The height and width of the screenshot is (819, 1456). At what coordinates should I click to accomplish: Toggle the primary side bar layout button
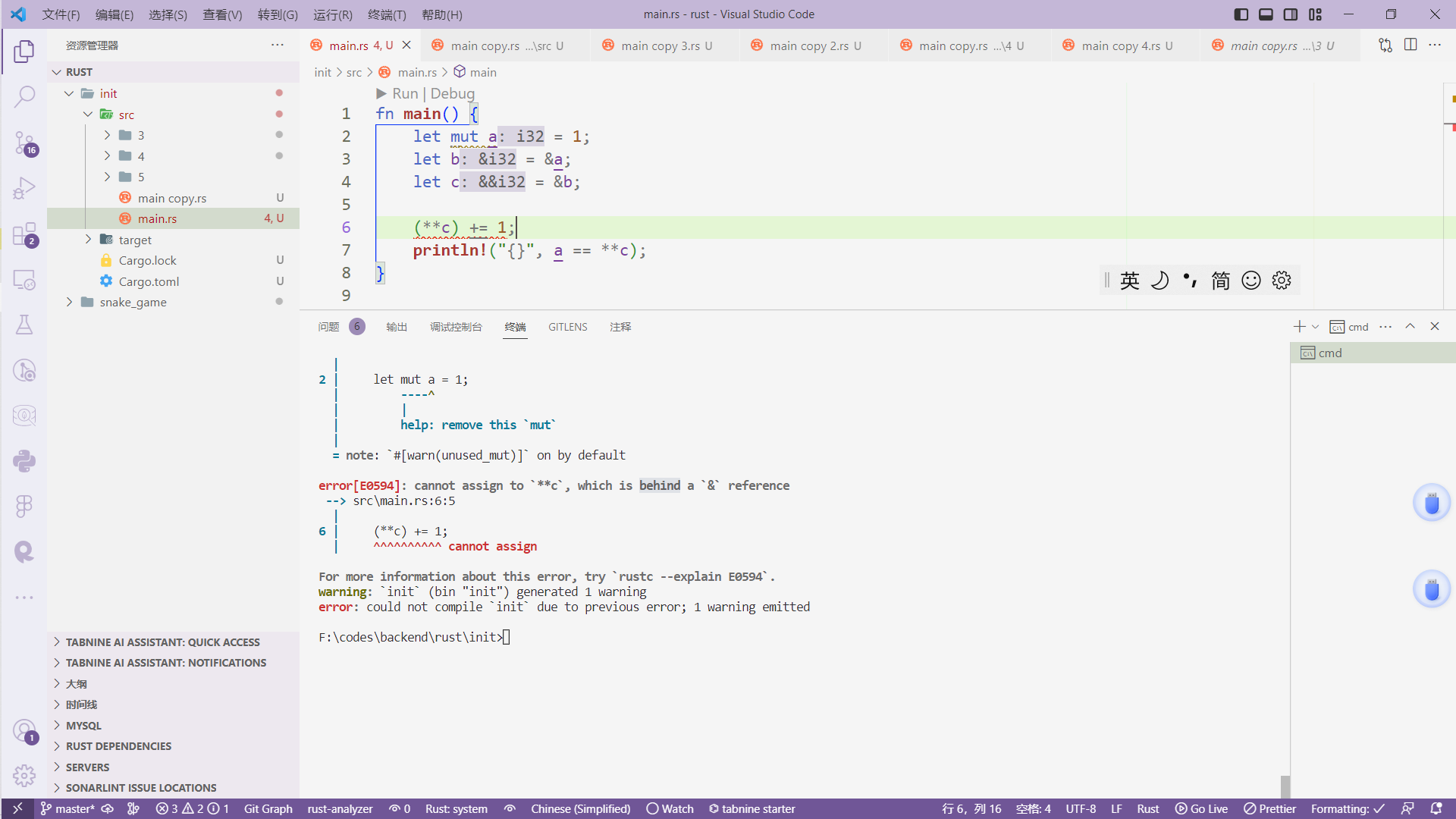(1241, 14)
